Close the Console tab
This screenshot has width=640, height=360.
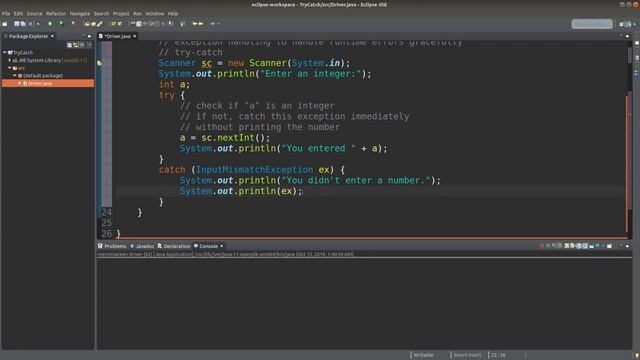coord(222,246)
